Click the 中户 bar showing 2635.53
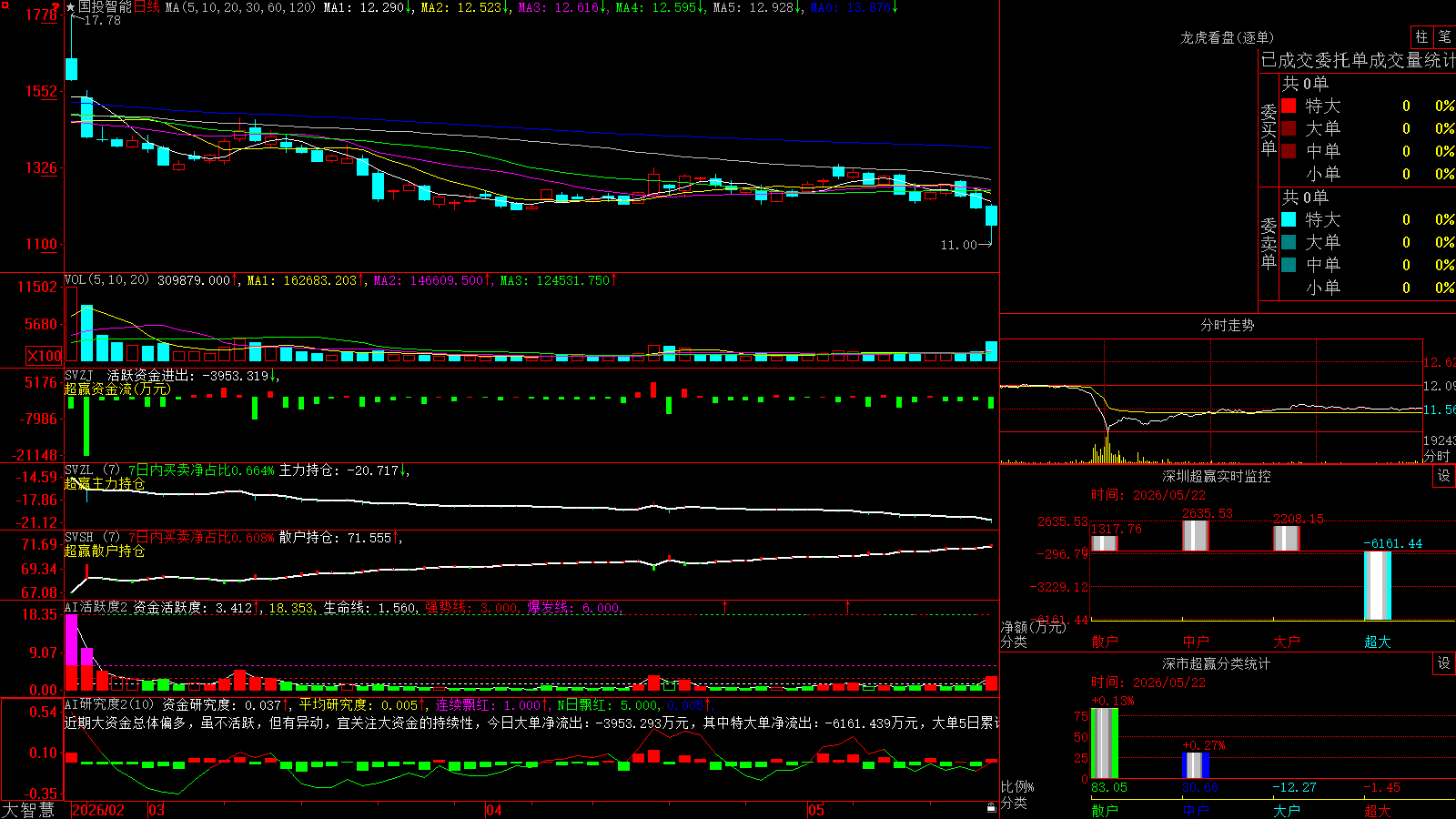The height and width of the screenshot is (819, 1456). click(x=1196, y=536)
